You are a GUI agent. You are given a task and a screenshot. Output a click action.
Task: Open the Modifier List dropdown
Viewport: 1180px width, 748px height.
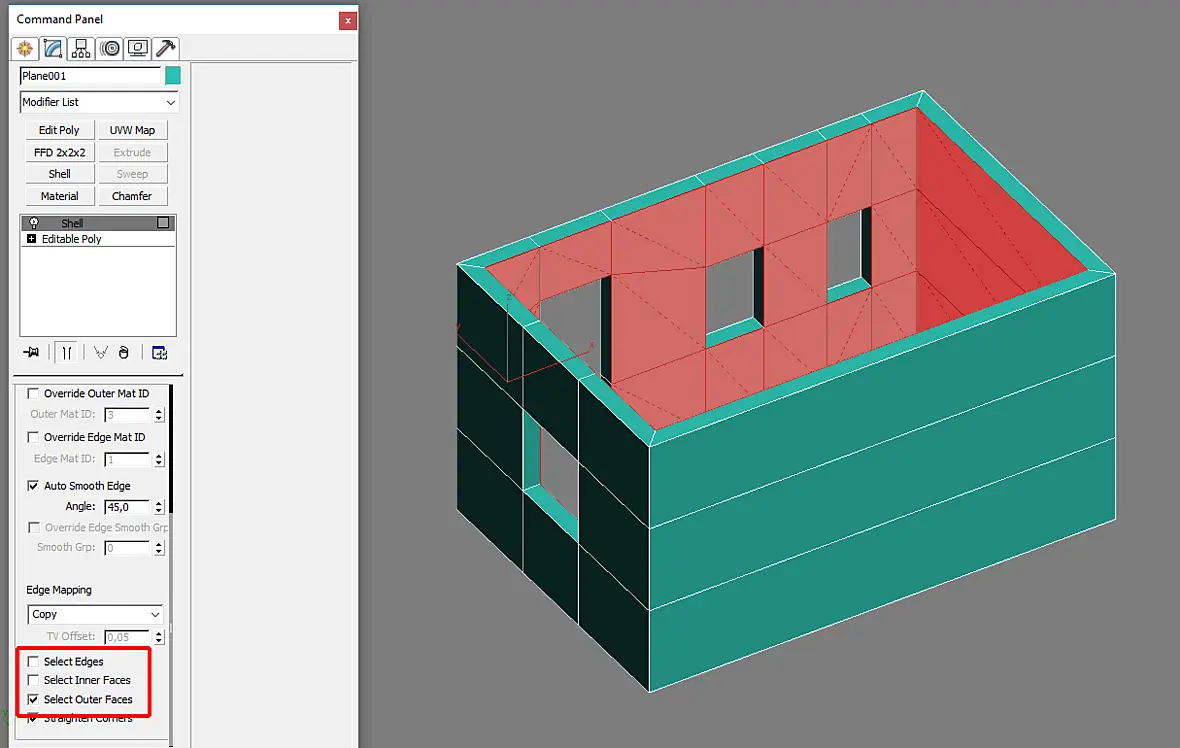pyautogui.click(x=99, y=102)
